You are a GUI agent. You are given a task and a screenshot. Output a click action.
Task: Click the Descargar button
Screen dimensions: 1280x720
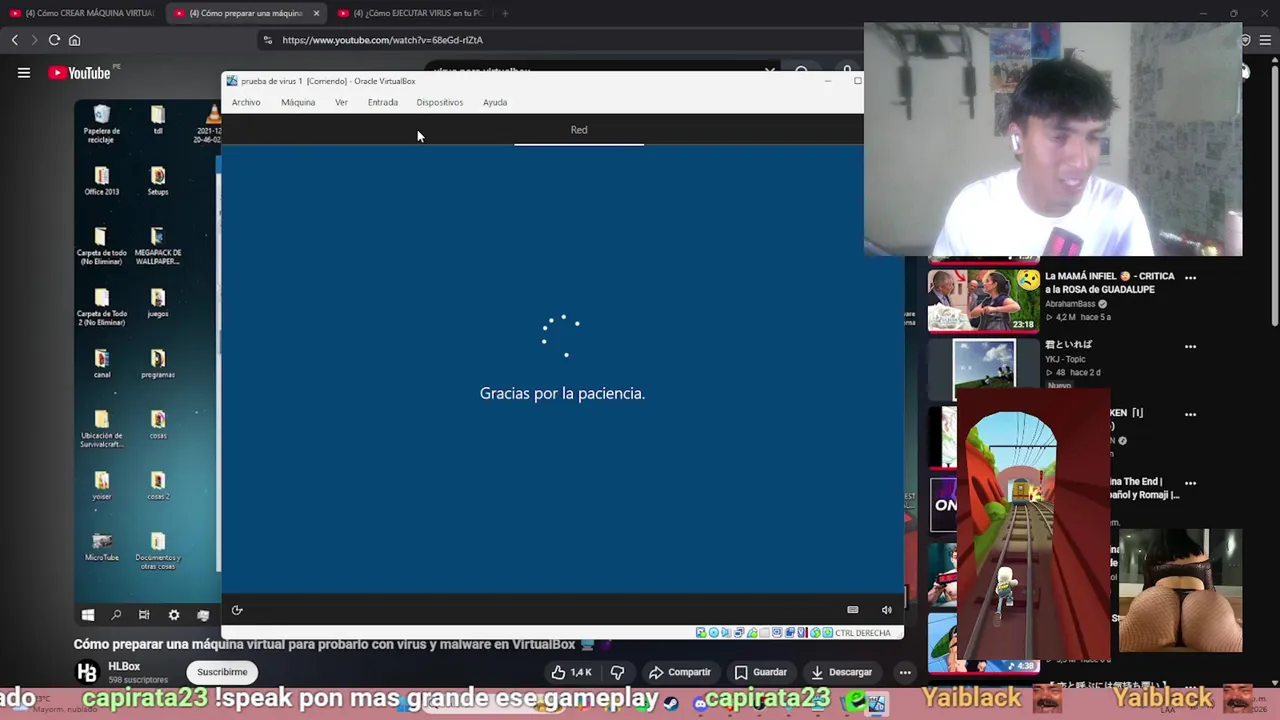(x=841, y=672)
